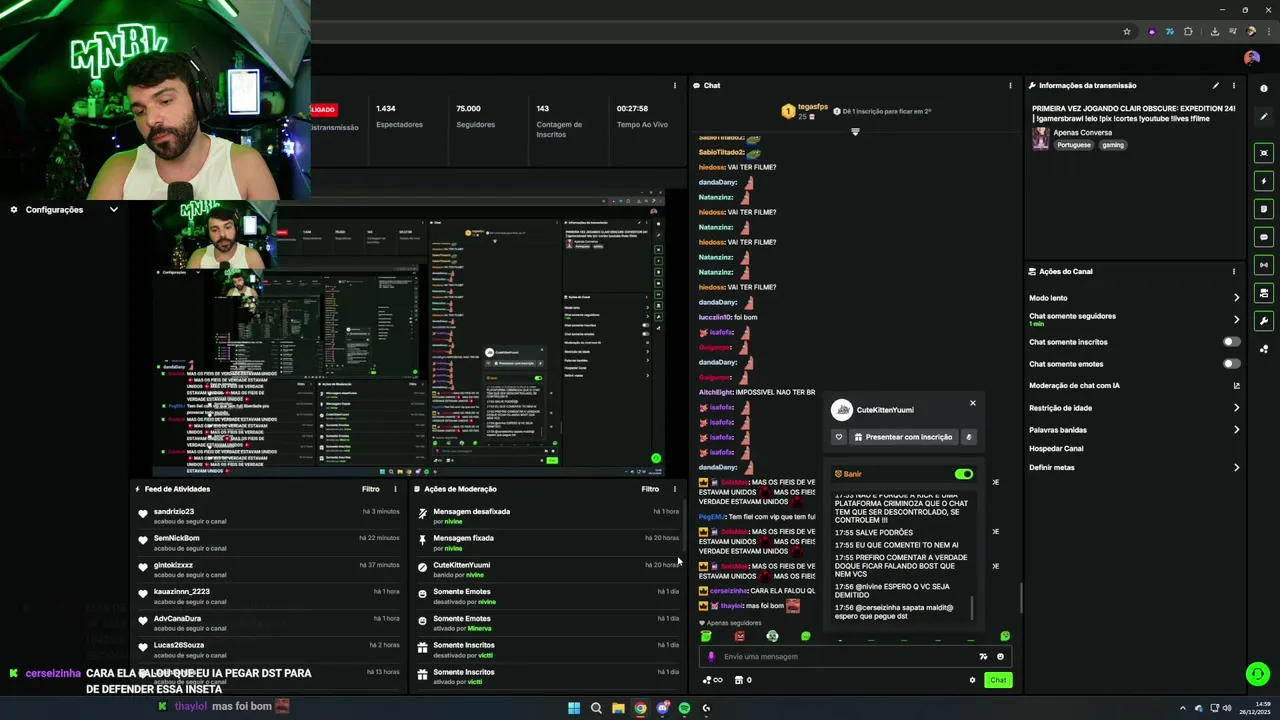Click the sidebar broadcast signal icon
1280x720 pixels.
tap(1264, 265)
